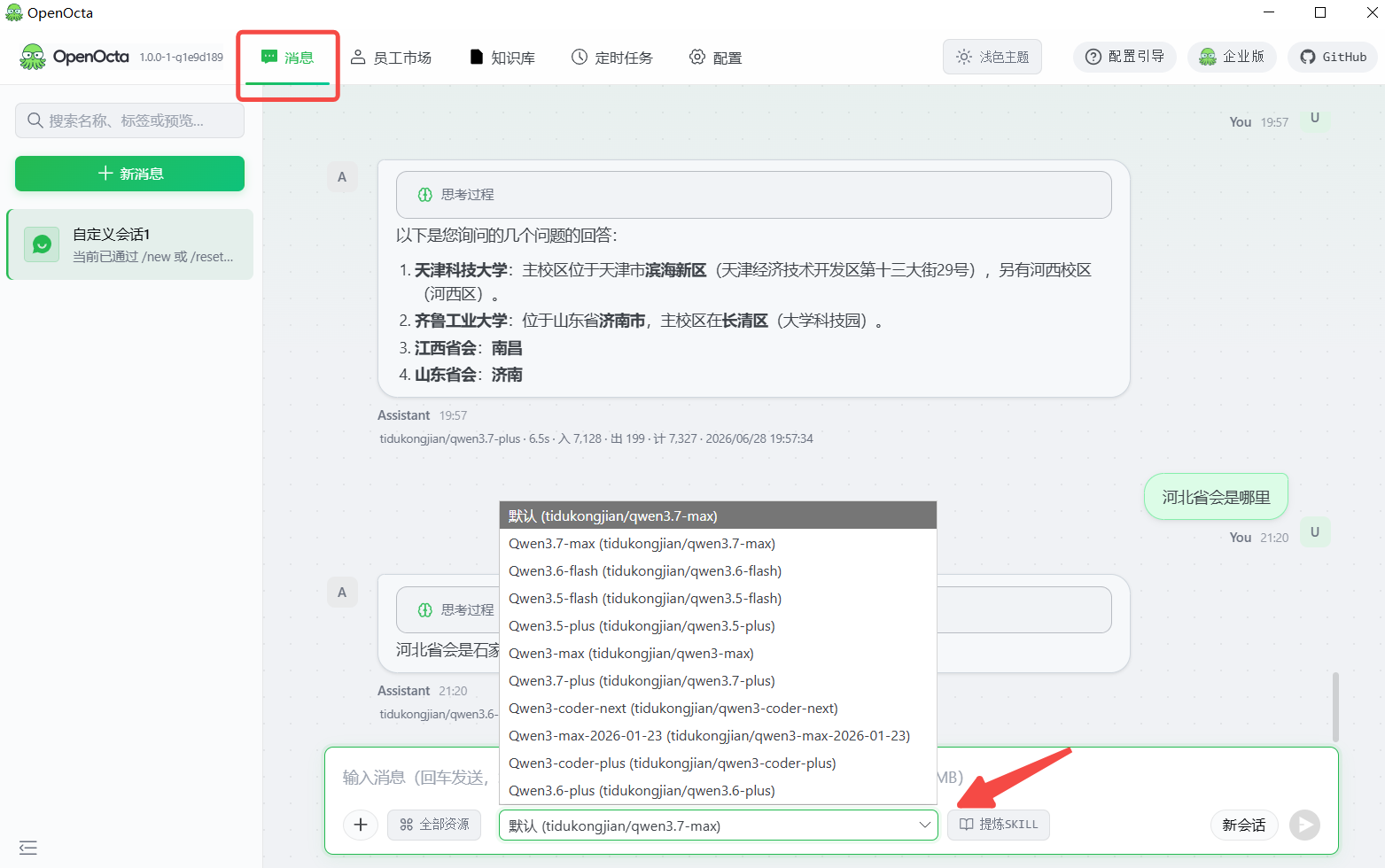Image resolution: width=1385 pixels, height=868 pixels.
Task: Collapse sidebar using bottom-left list icon
Action: [x=28, y=848]
